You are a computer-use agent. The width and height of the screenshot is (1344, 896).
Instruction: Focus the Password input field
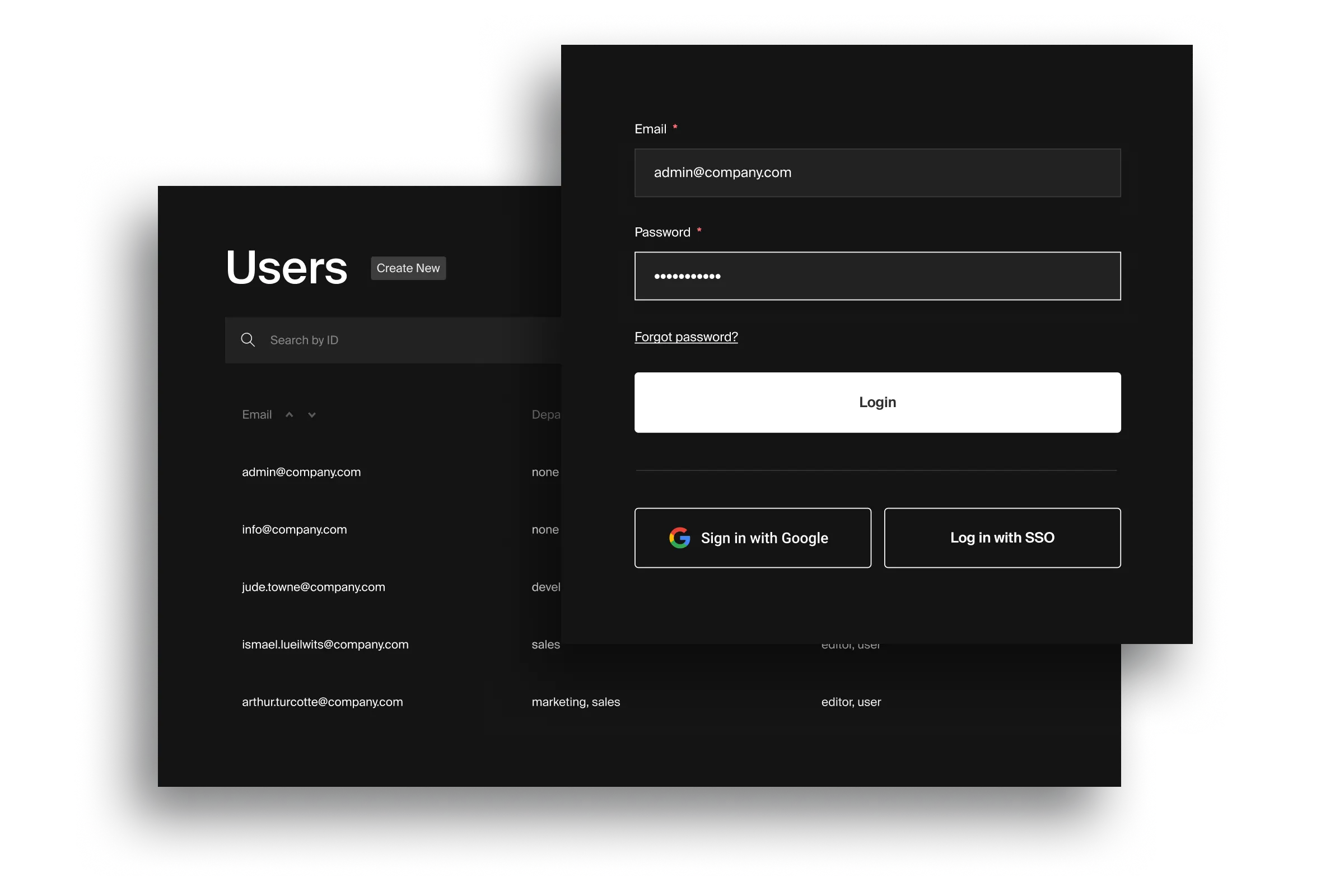click(x=877, y=276)
